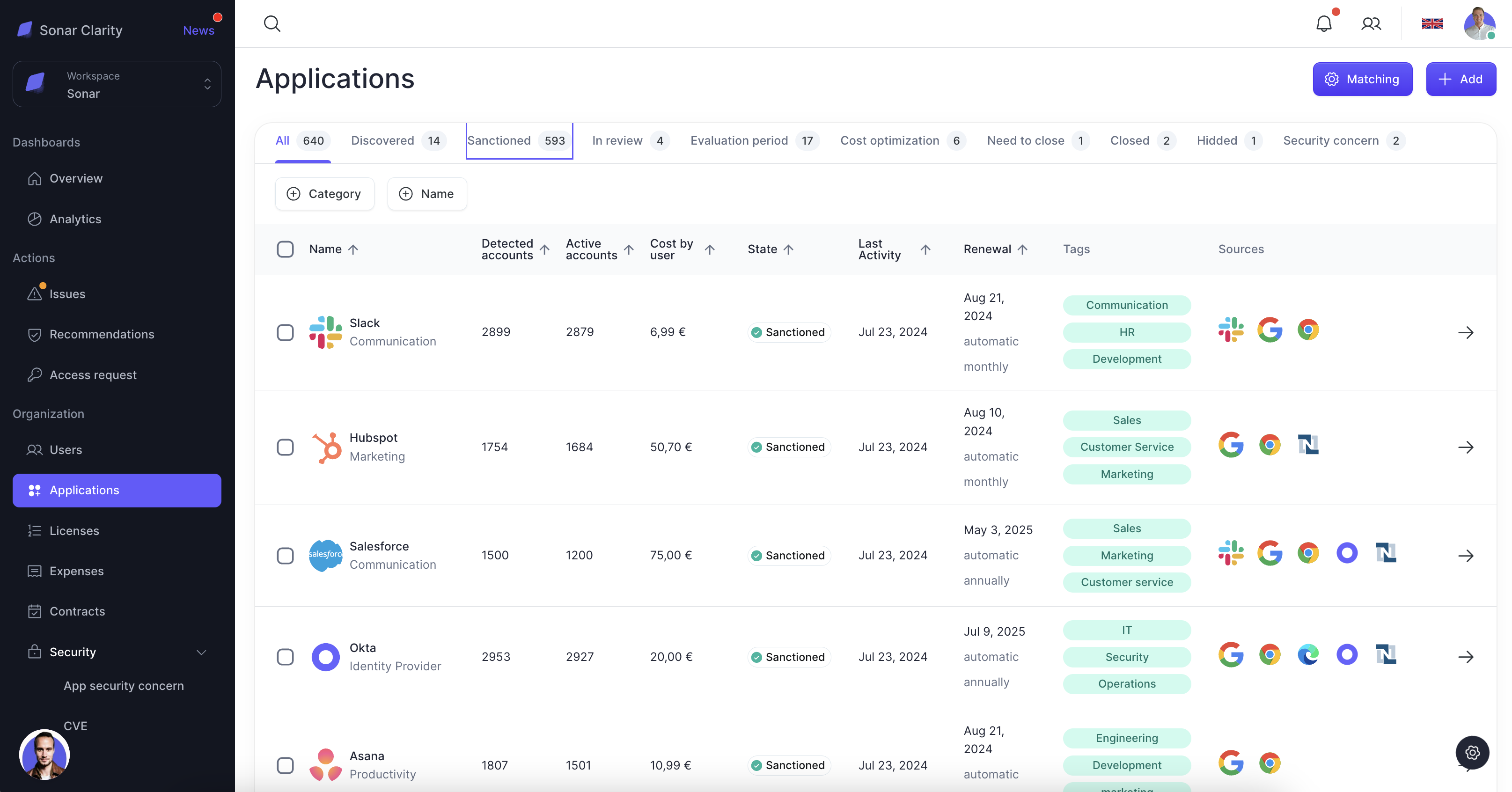
Task: Click Okta source icon in Salesforce row
Action: [1346, 552]
